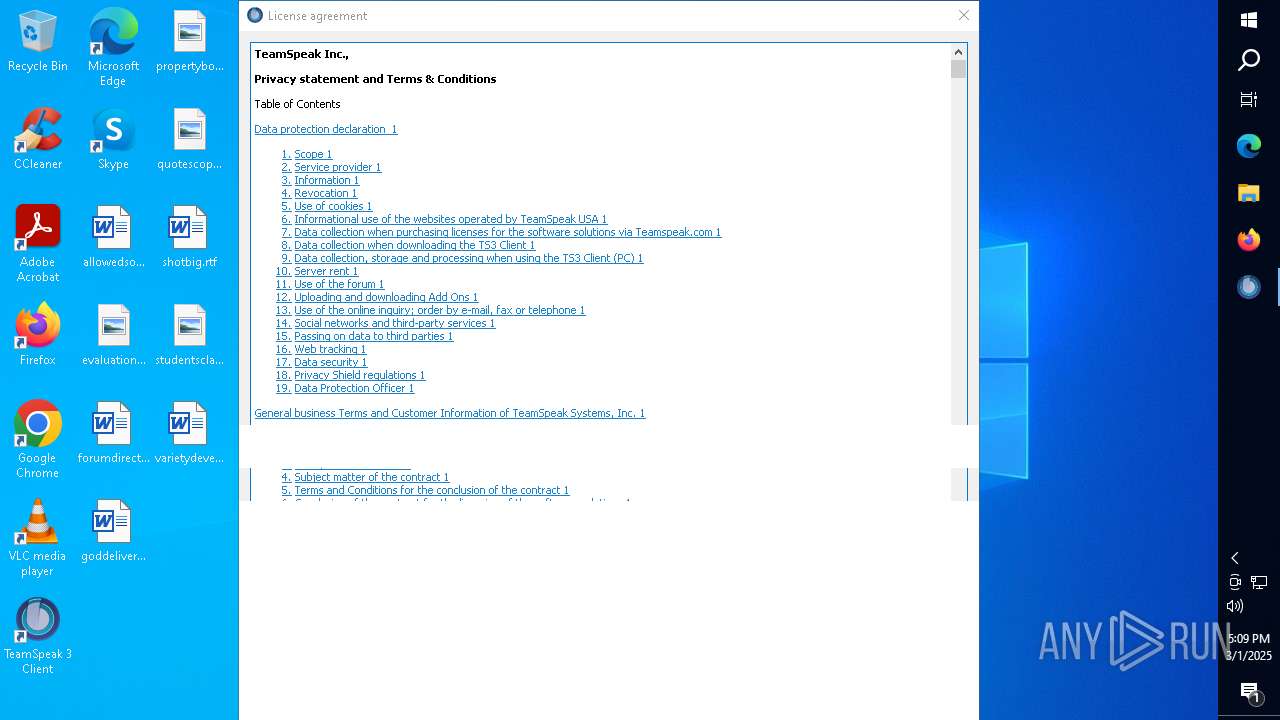Open Adobe Acrobat desktop shortcut
Image resolution: width=1280 pixels, height=720 pixels.
pos(38,244)
